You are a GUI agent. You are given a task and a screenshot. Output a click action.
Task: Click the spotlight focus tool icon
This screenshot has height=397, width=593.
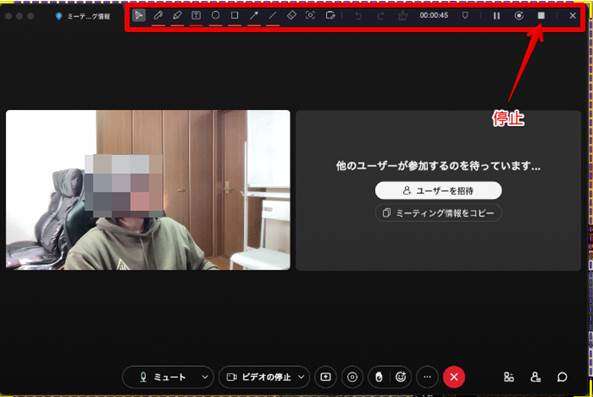pos(310,16)
